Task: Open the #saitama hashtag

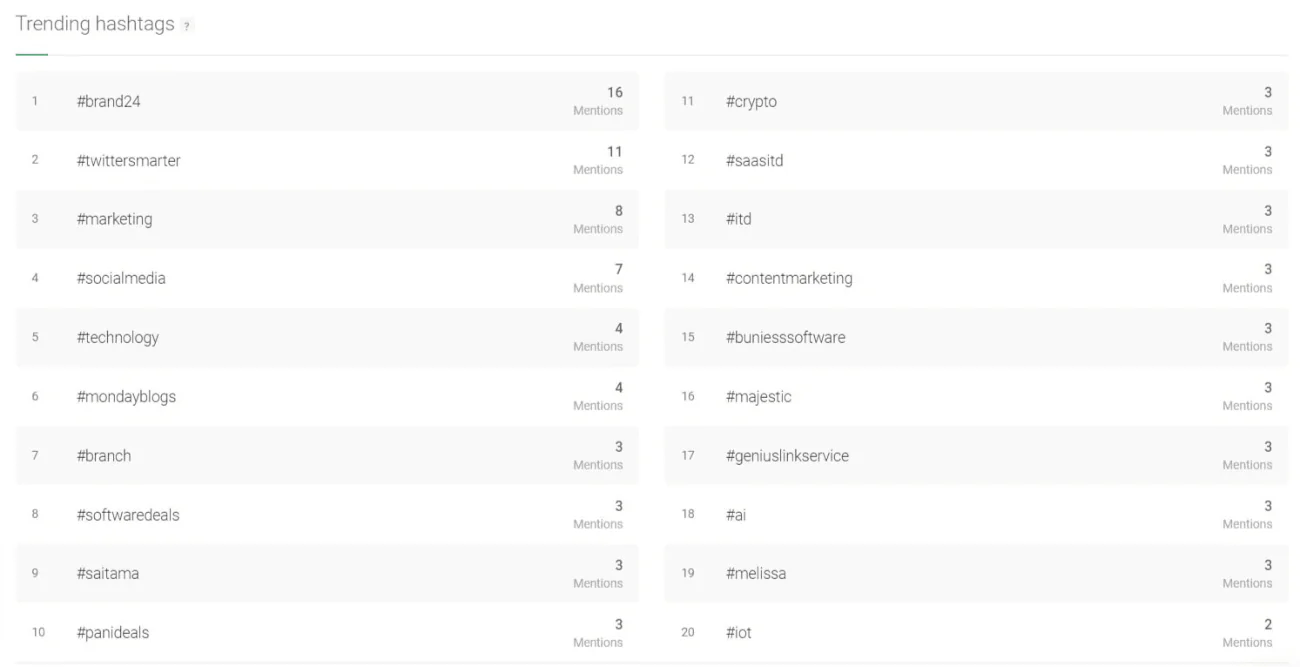Action: pyautogui.click(x=108, y=573)
